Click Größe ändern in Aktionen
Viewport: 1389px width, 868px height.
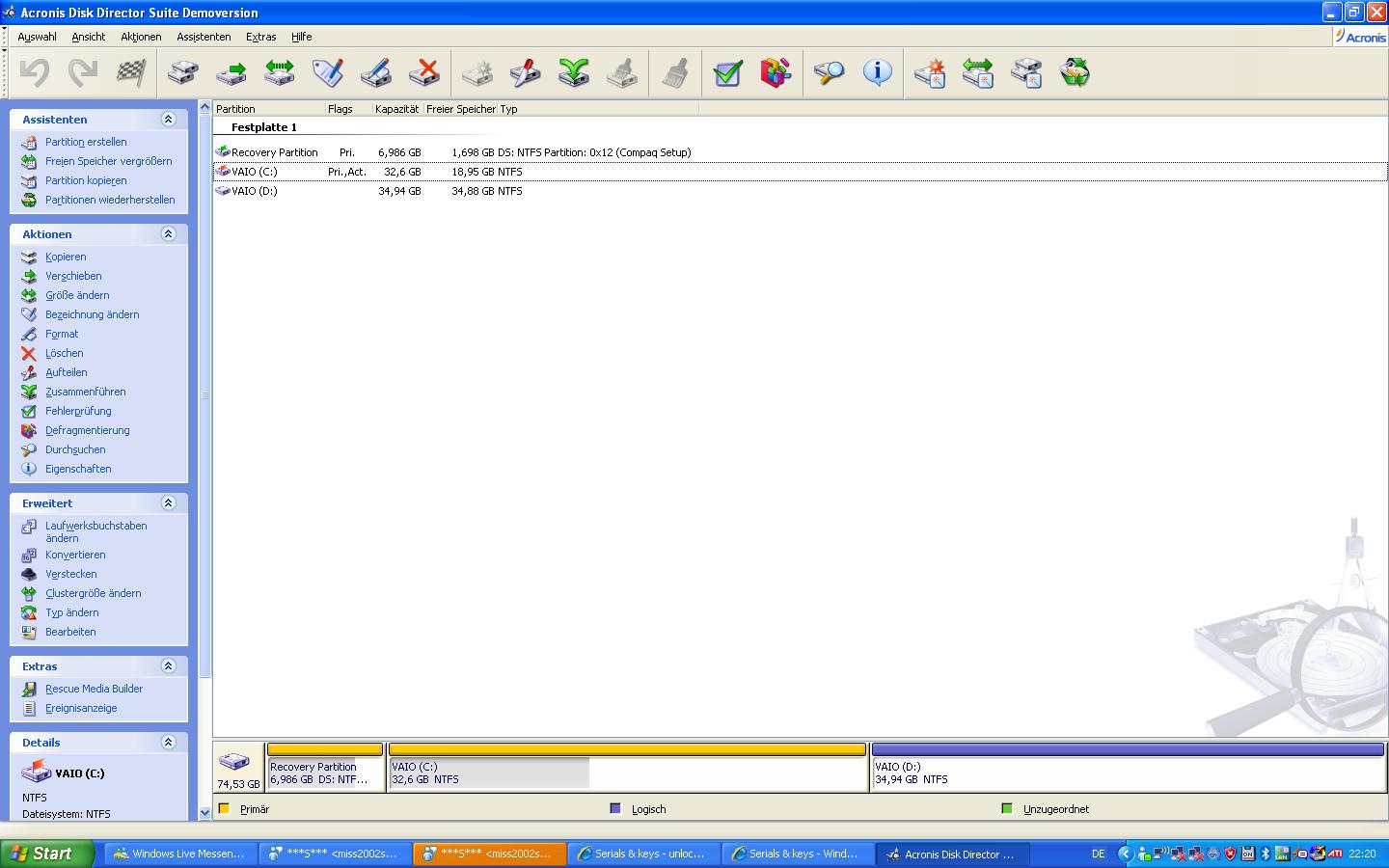click(77, 295)
